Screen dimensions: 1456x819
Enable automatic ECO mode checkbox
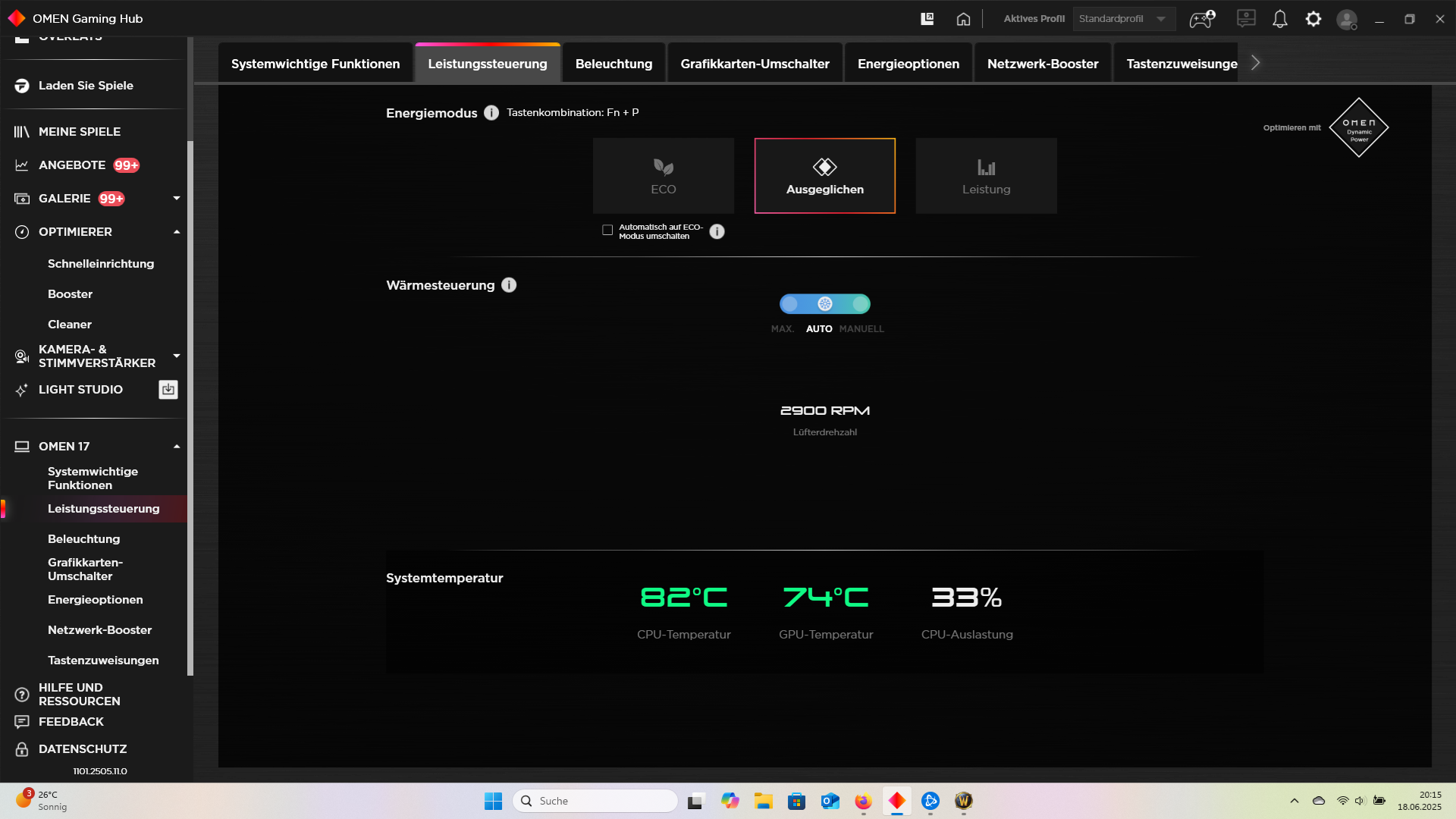607,231
